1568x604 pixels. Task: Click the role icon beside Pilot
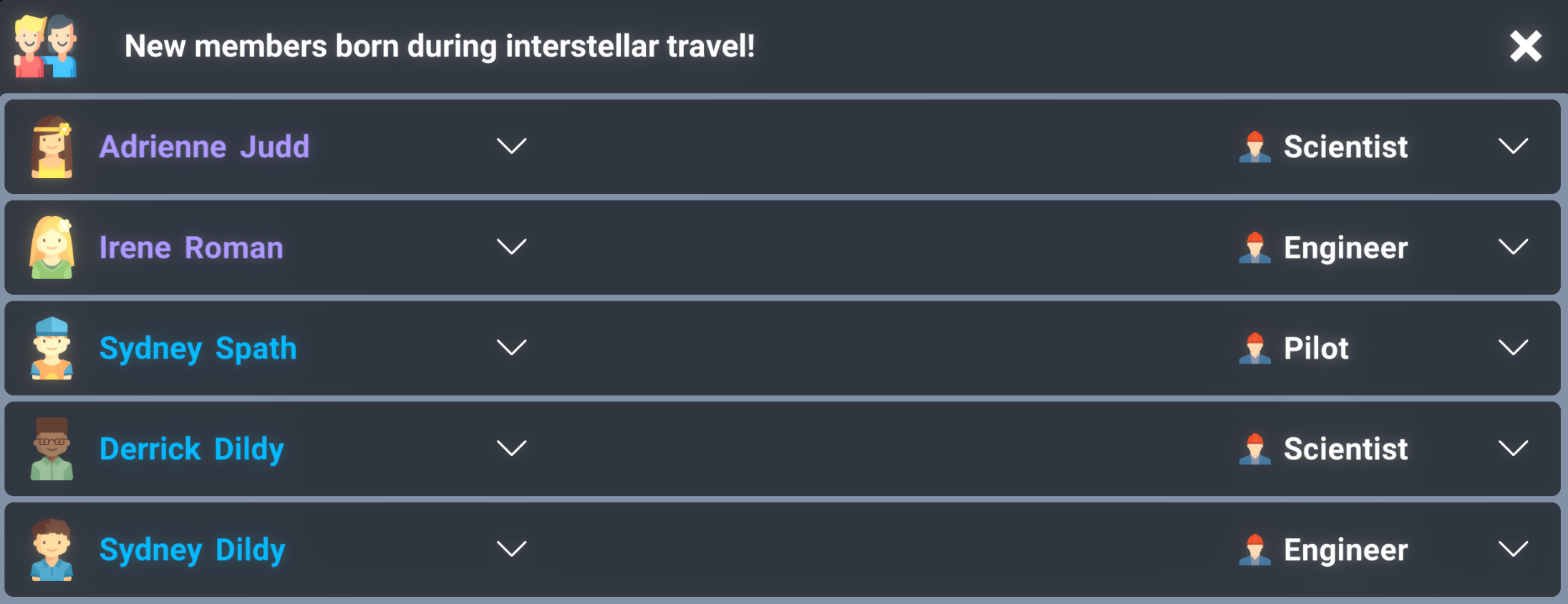point(1254,349)
